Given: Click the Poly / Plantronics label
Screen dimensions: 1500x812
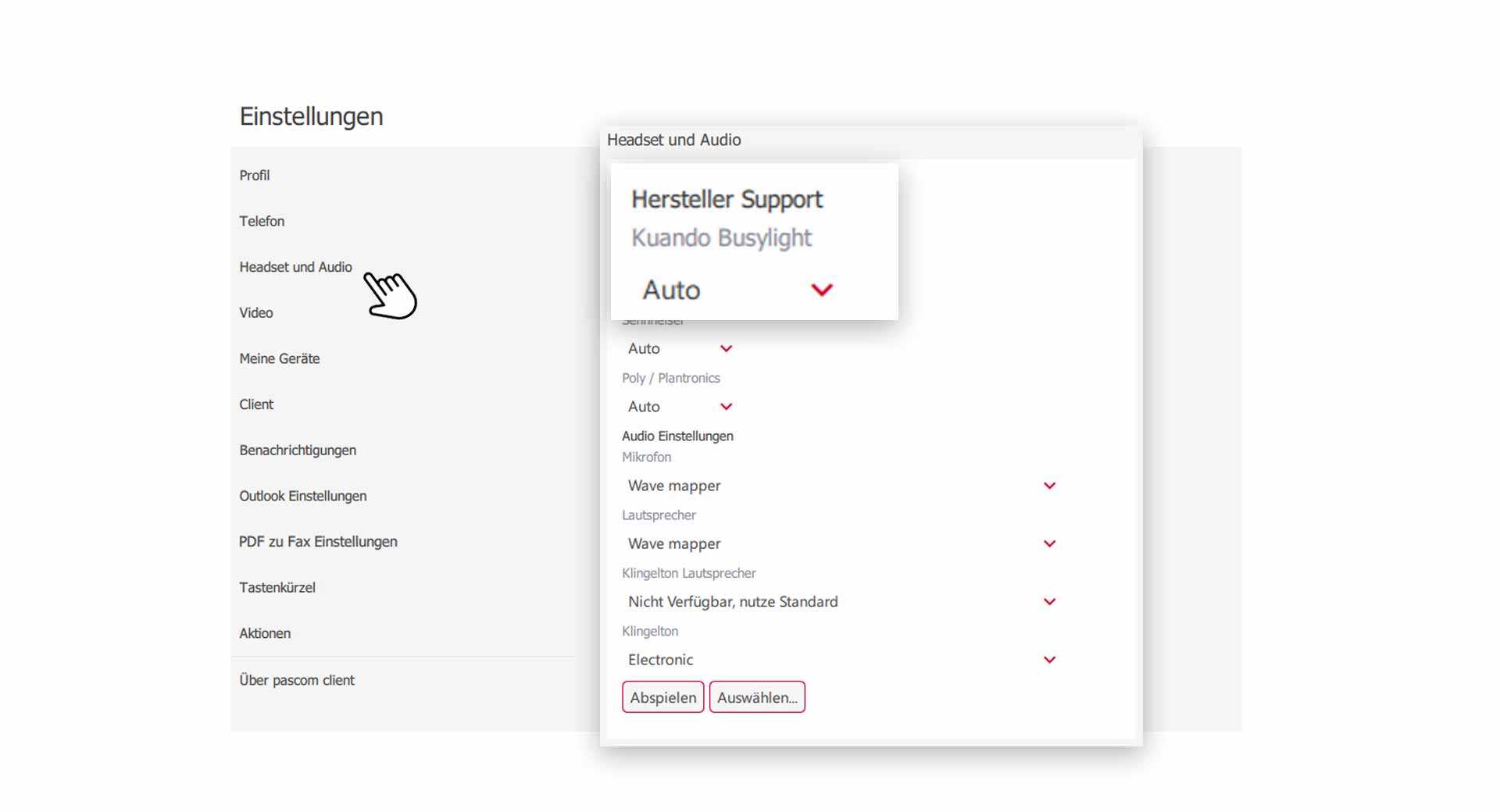Looking at the screenshot, I should click(x=670, y=378).
